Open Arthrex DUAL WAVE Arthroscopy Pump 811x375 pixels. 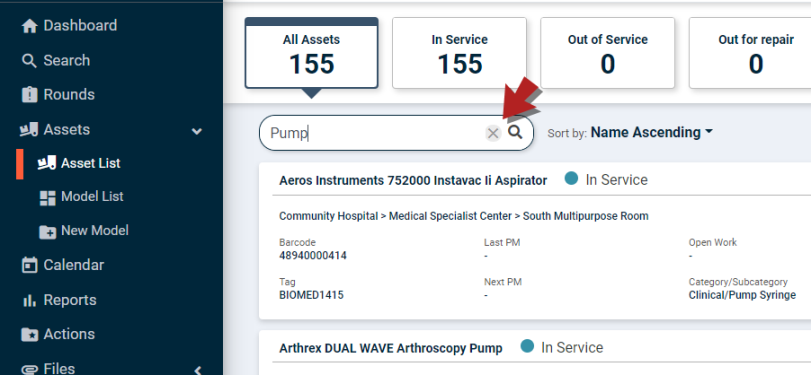(391, 348)
